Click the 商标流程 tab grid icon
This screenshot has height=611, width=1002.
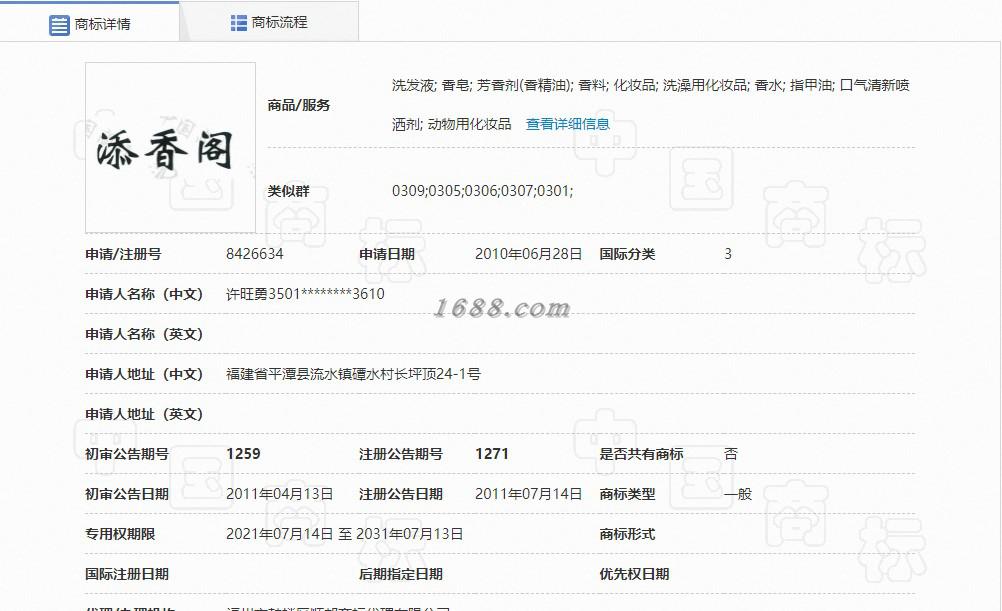pos(238,23)
